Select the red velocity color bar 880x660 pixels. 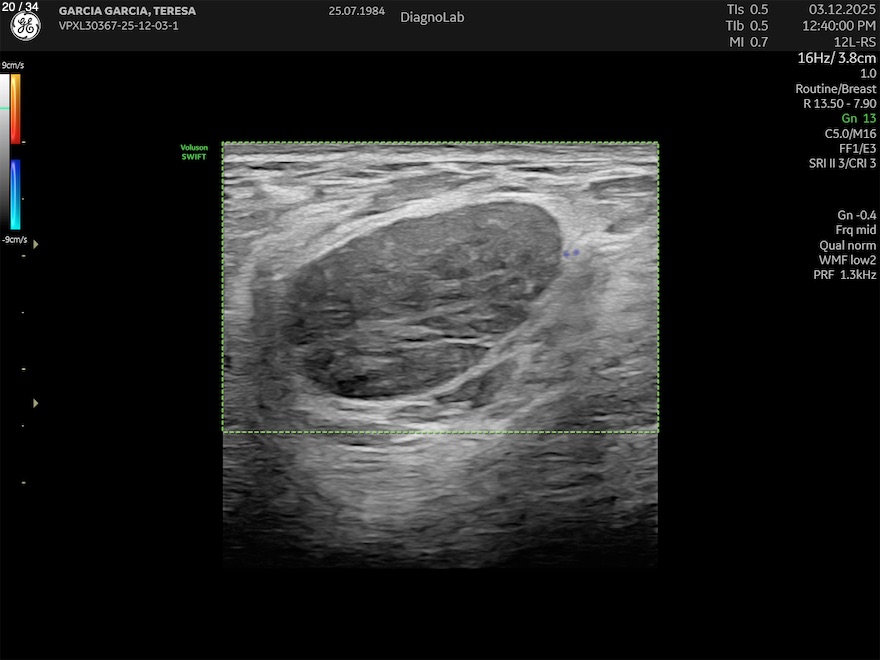[x=16, y=108]
